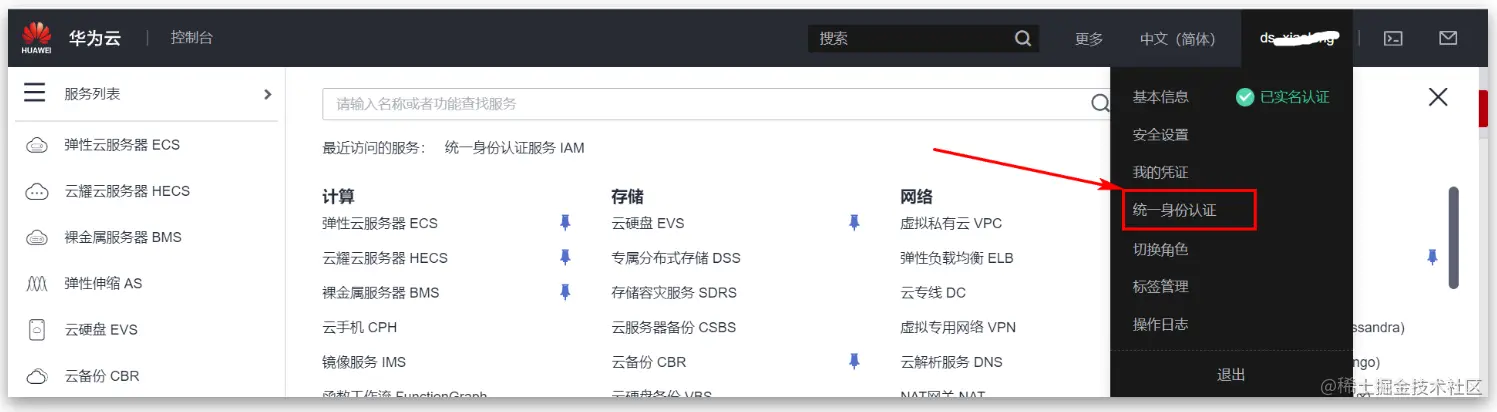1497x412 pixels.
Task: Unpin 裸金属服务器 BMS in 计算 column
Action: pyautogui.click(x=565, y=292)
